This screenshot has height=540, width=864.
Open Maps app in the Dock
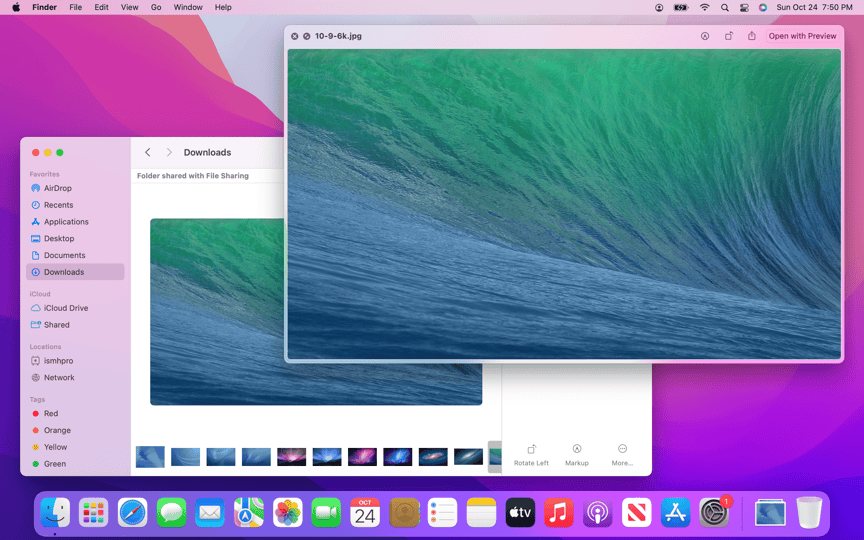(x=249, y=512)
